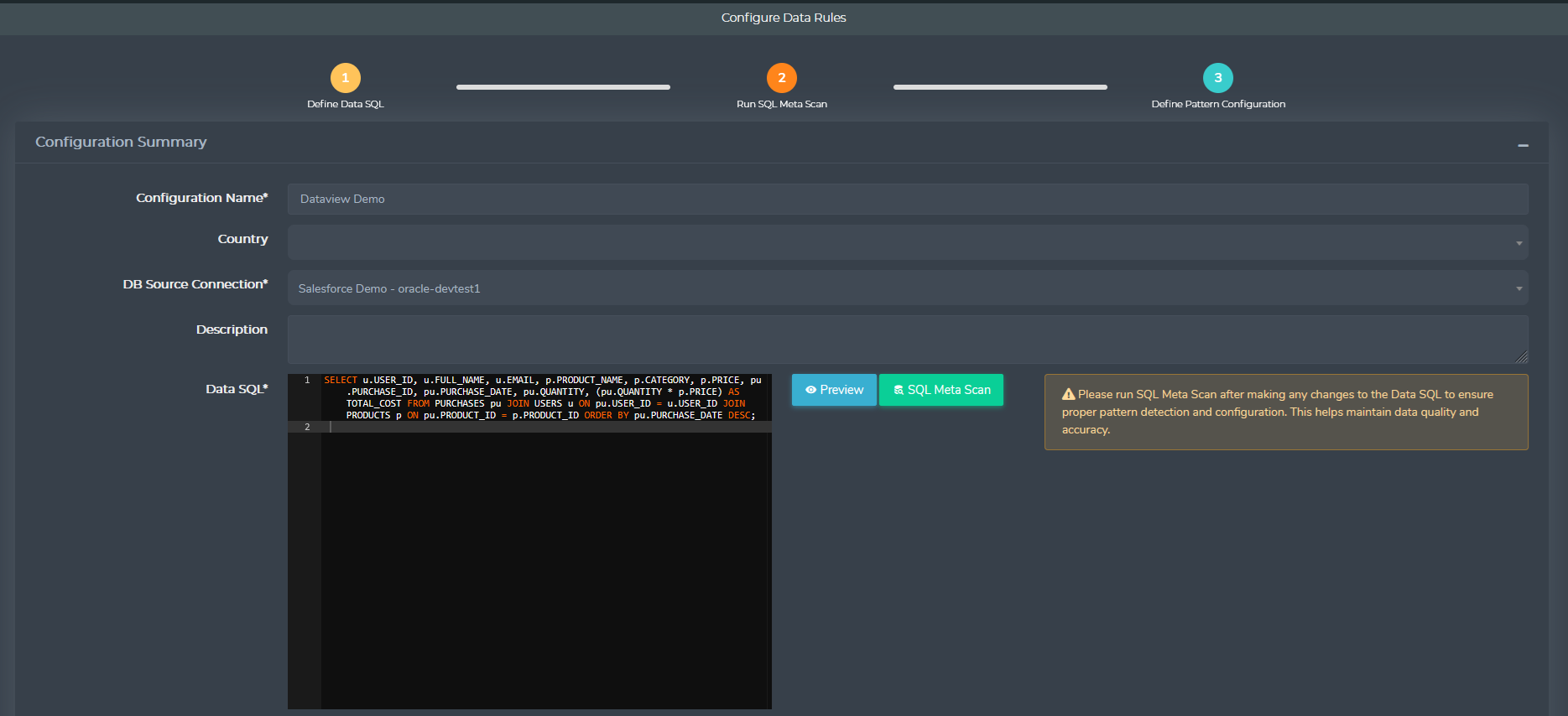Viewport: 1568px width, 716px height.
Task: Click the SQL Meta Scan button
Action: click(x=941, y=390)
